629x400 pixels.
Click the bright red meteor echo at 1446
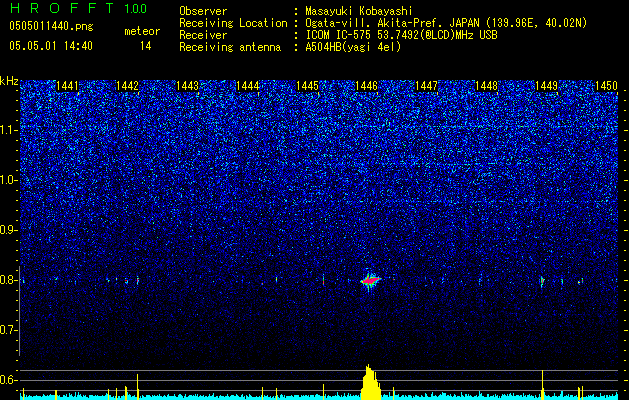(x=371, y=280)
